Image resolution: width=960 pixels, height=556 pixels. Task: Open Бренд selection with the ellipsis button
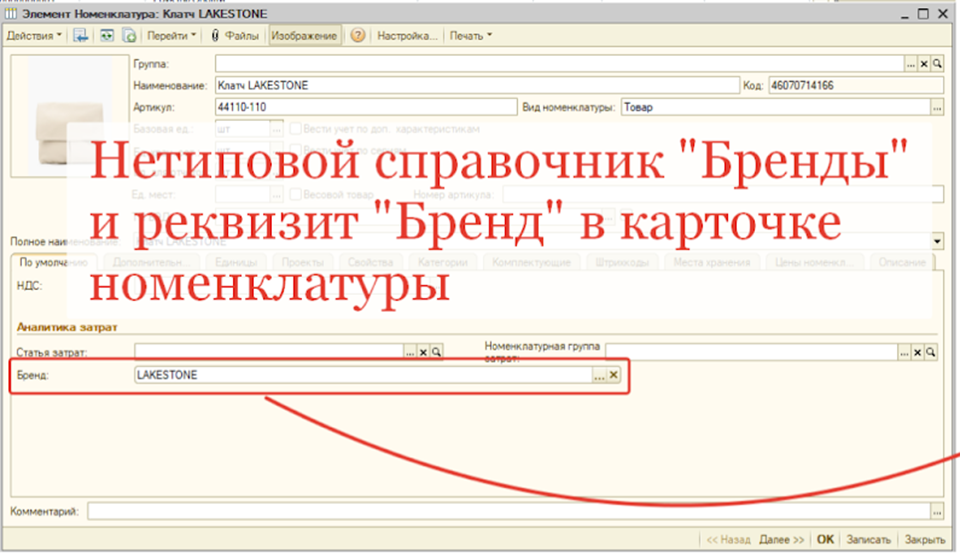(x=599, y=374)
